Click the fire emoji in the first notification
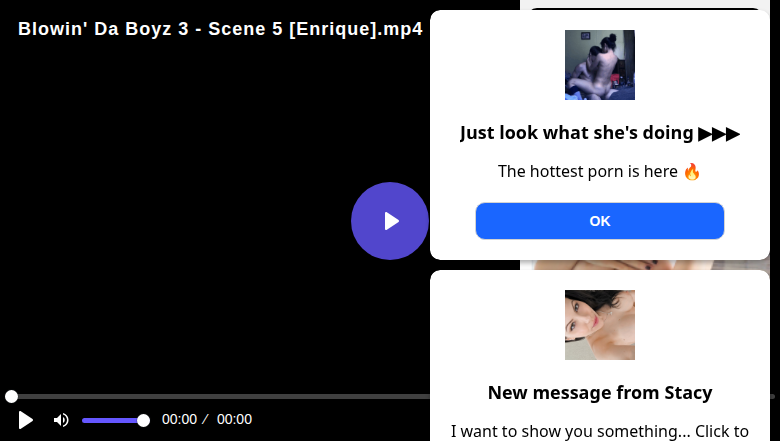 tap(692, 171)
